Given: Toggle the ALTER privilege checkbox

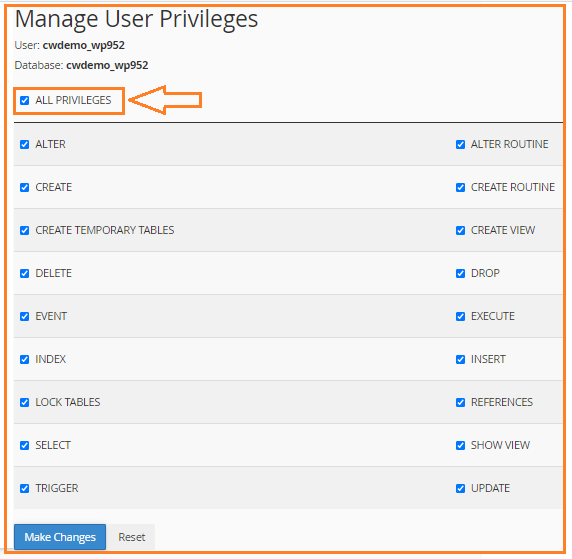Looking at the screenshot, I should click(24, 144).
